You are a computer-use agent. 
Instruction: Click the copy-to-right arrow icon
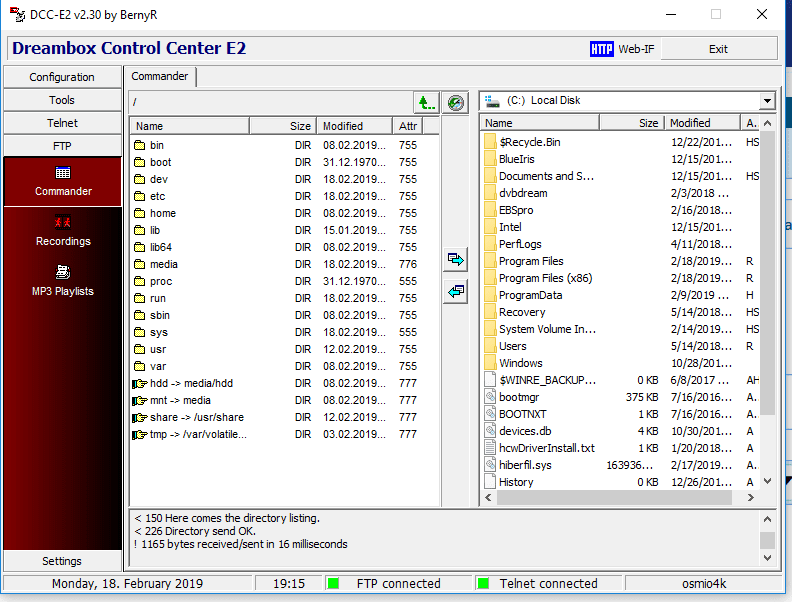[x=456, y=260]
